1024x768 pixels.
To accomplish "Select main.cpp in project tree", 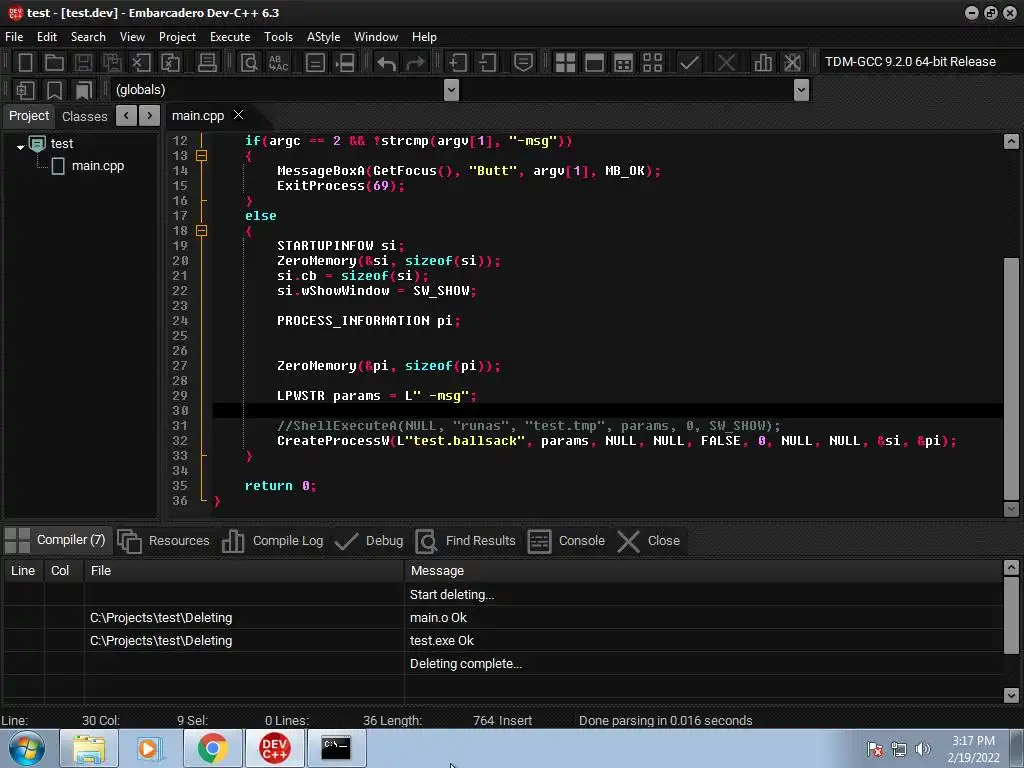I will coord(97,166).
